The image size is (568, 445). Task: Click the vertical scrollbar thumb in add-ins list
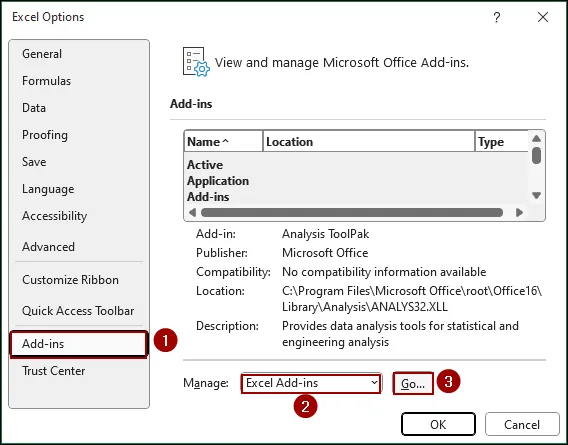(x=536, y=155)
